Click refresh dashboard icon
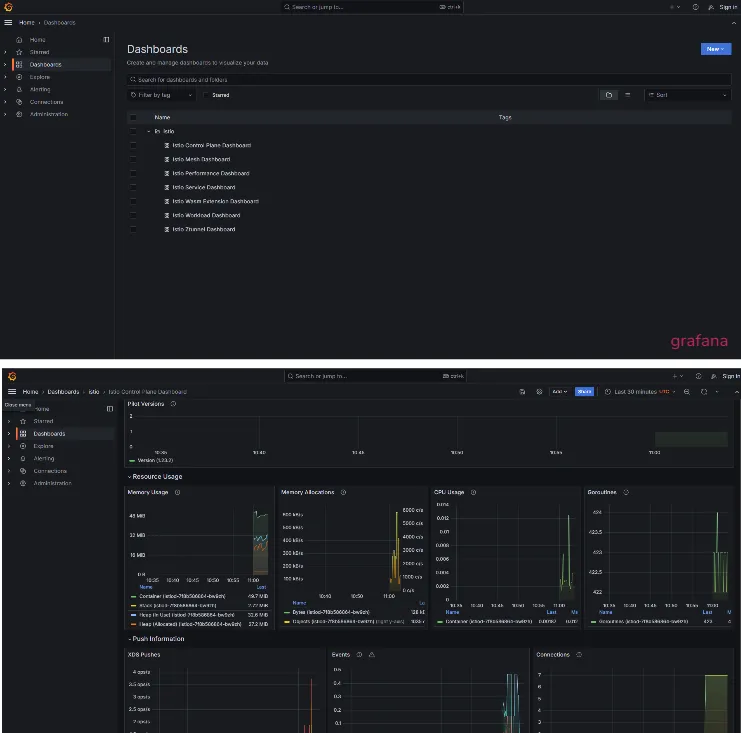The height and width of the screenshot is (733, 741). pos(704,392)
